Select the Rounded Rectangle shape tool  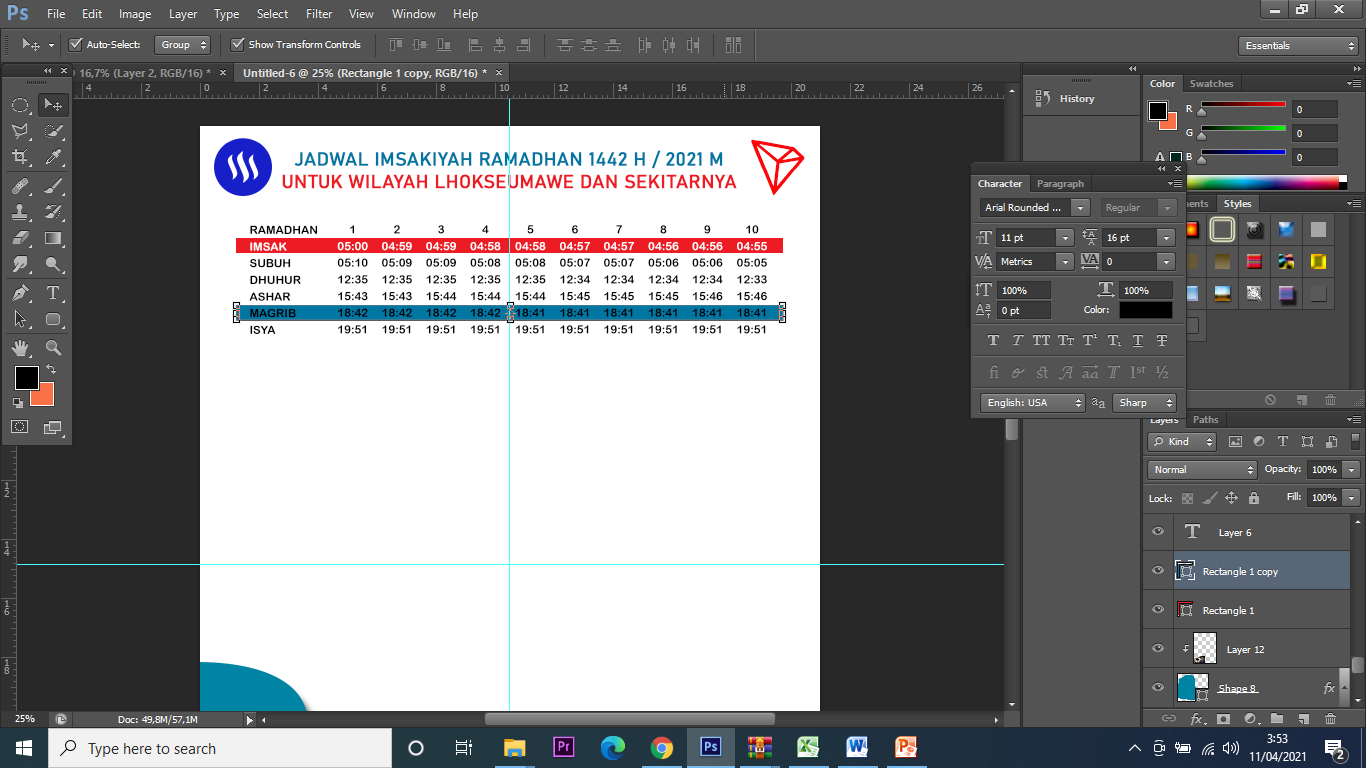coord(54,319)
